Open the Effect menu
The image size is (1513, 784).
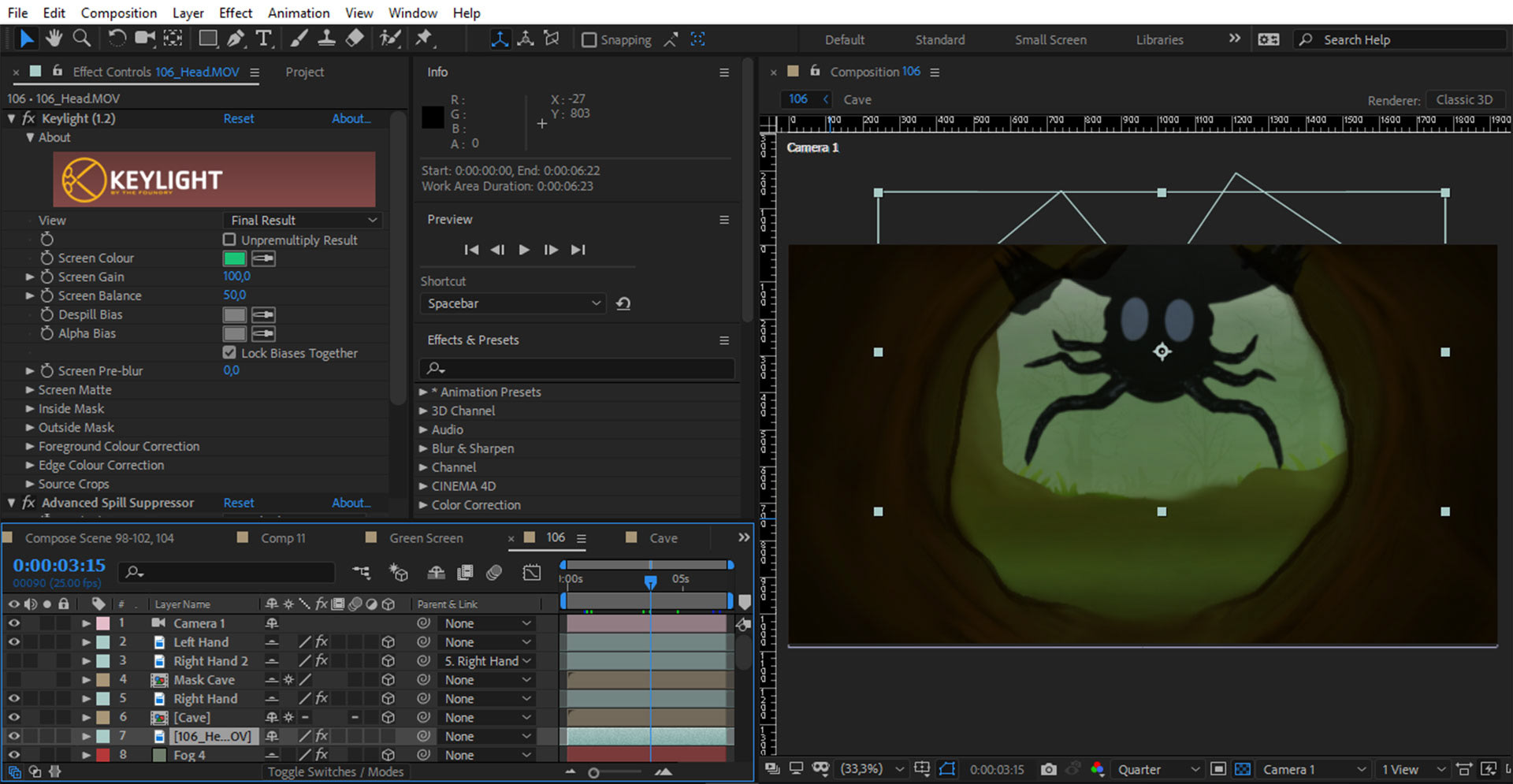click(x=236, y=13)
